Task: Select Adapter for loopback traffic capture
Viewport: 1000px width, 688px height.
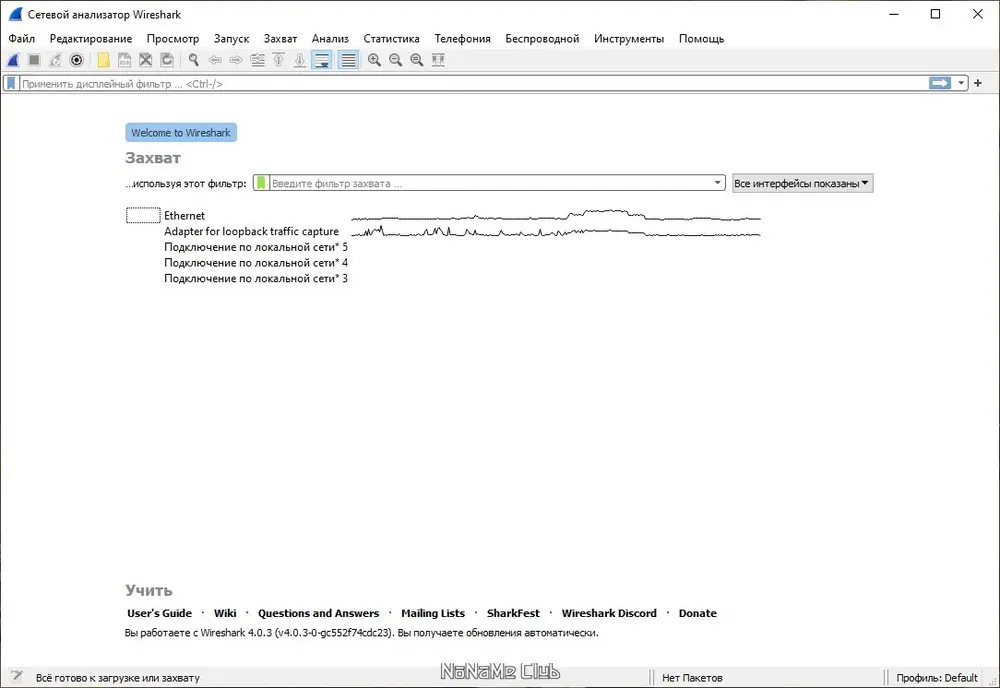Action: click(251, 231)
